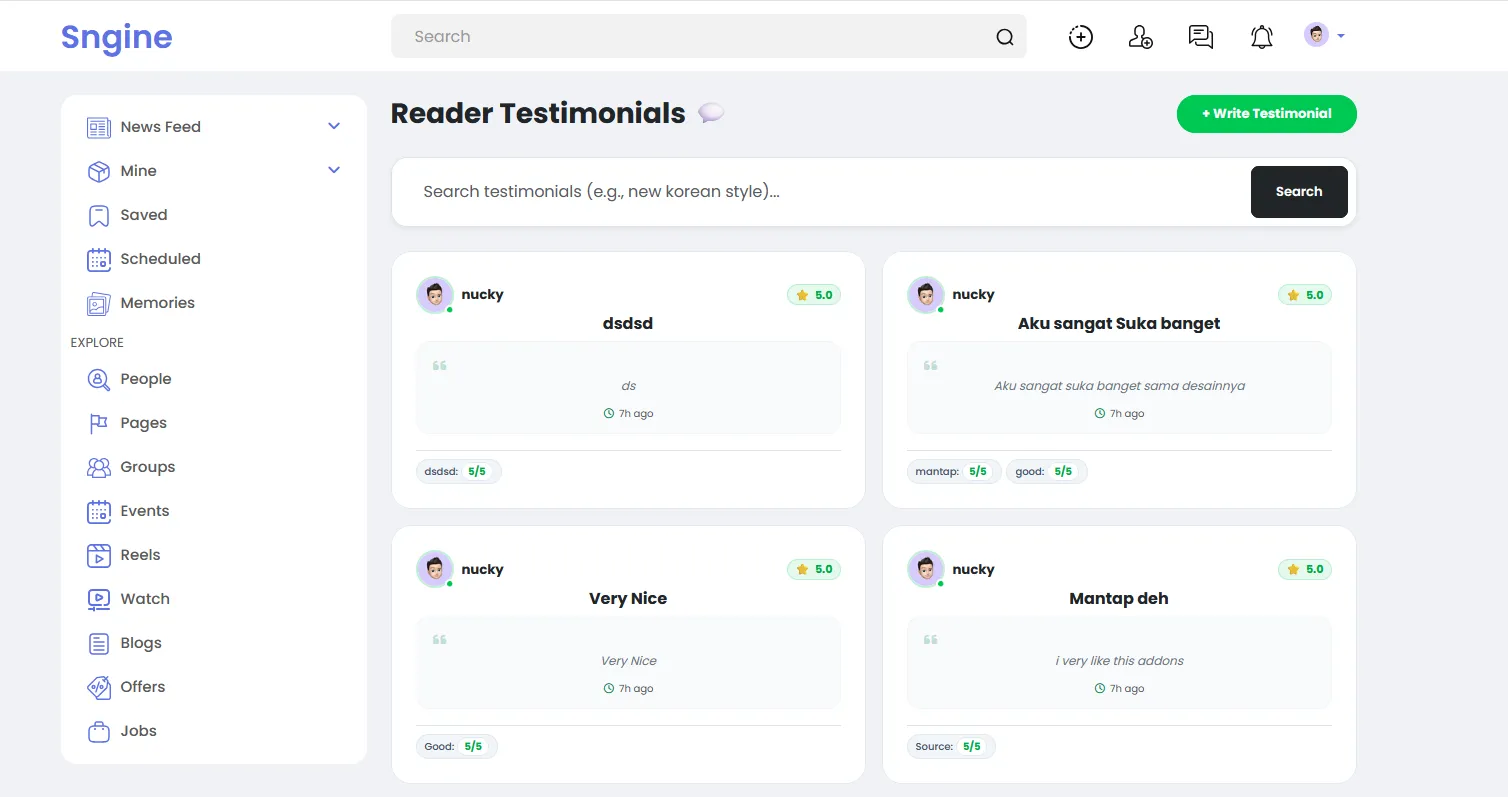Click nucky's avatar on Aku sangat Suka banget card
Image resolution: width=1508 pixels, height=797 pixels.
[x=925, y=295]
